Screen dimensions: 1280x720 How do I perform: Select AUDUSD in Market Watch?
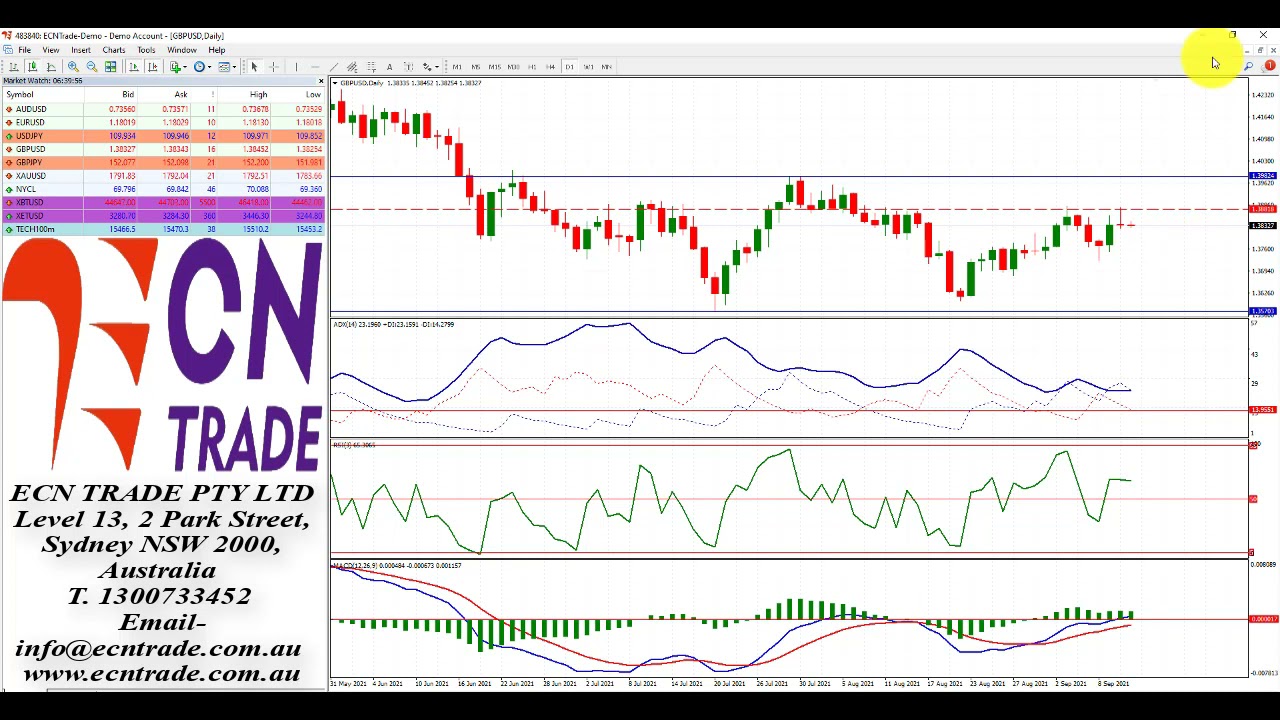coord(163,109)
